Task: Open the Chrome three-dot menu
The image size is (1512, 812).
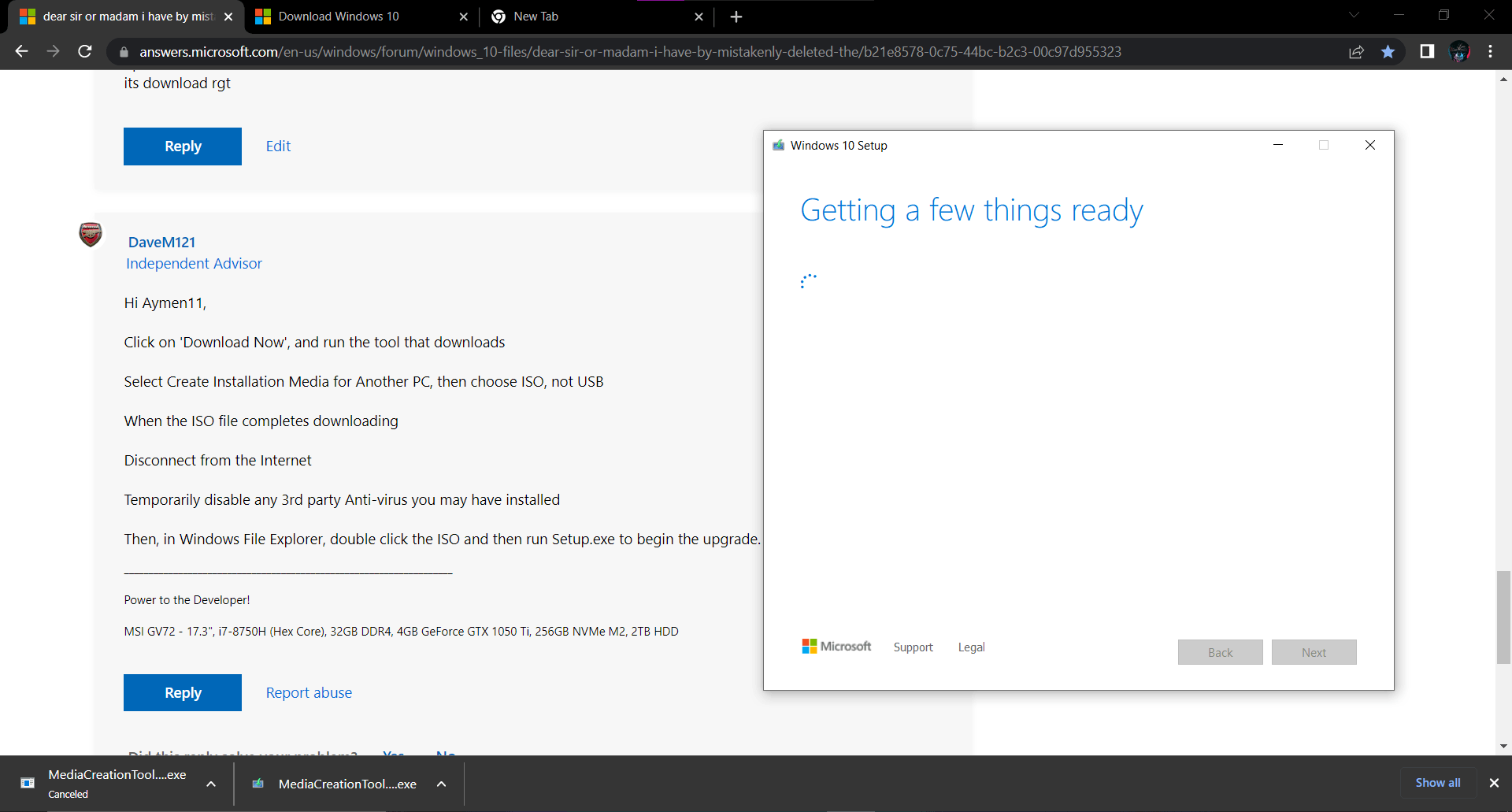Action: (x=1491, y=51)
